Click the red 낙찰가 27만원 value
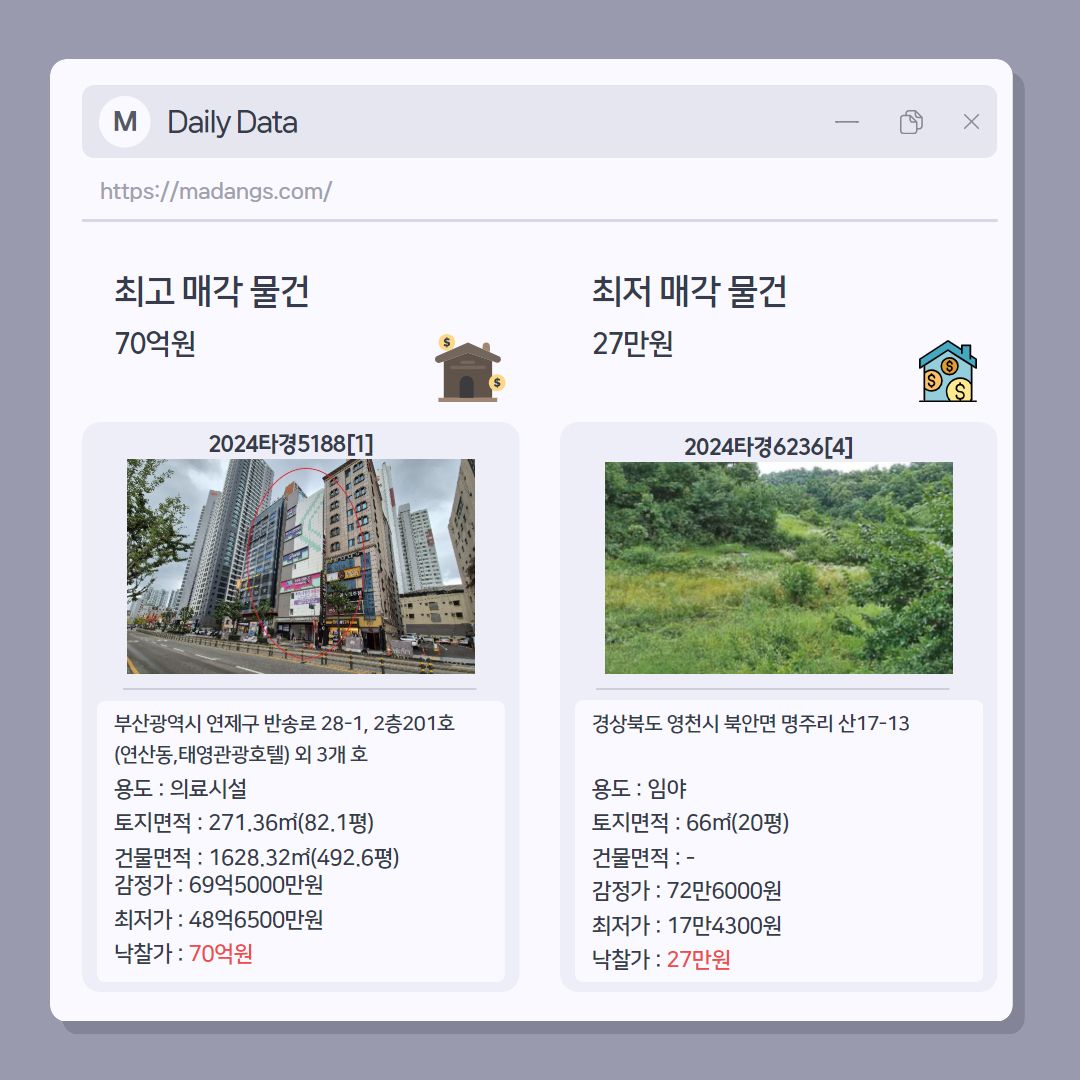 coord(698,959)
